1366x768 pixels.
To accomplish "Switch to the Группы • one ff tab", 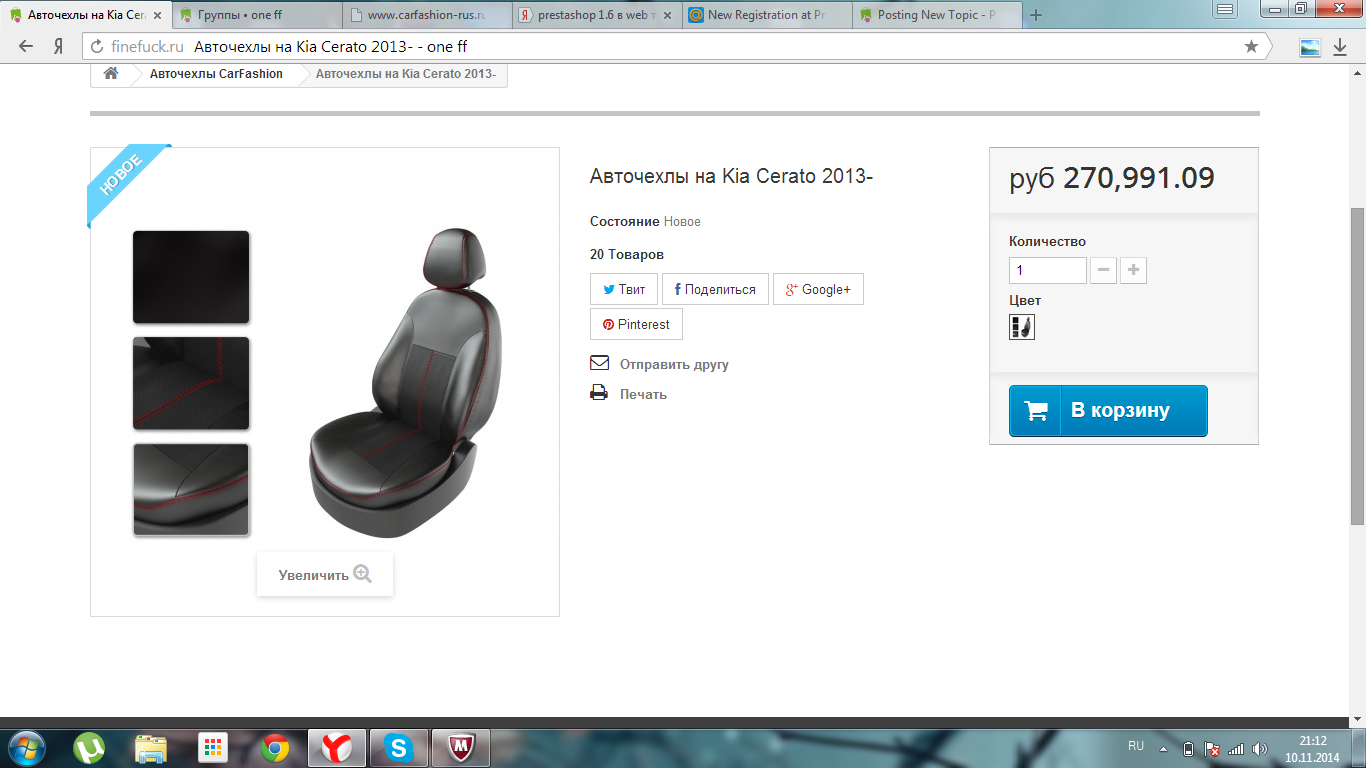I will pos(256,15).
